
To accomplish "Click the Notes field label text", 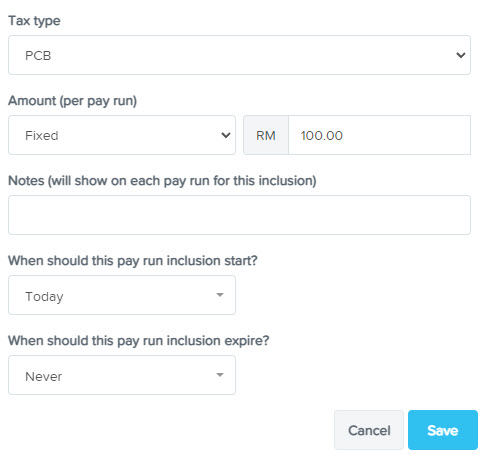I will 162,181.
